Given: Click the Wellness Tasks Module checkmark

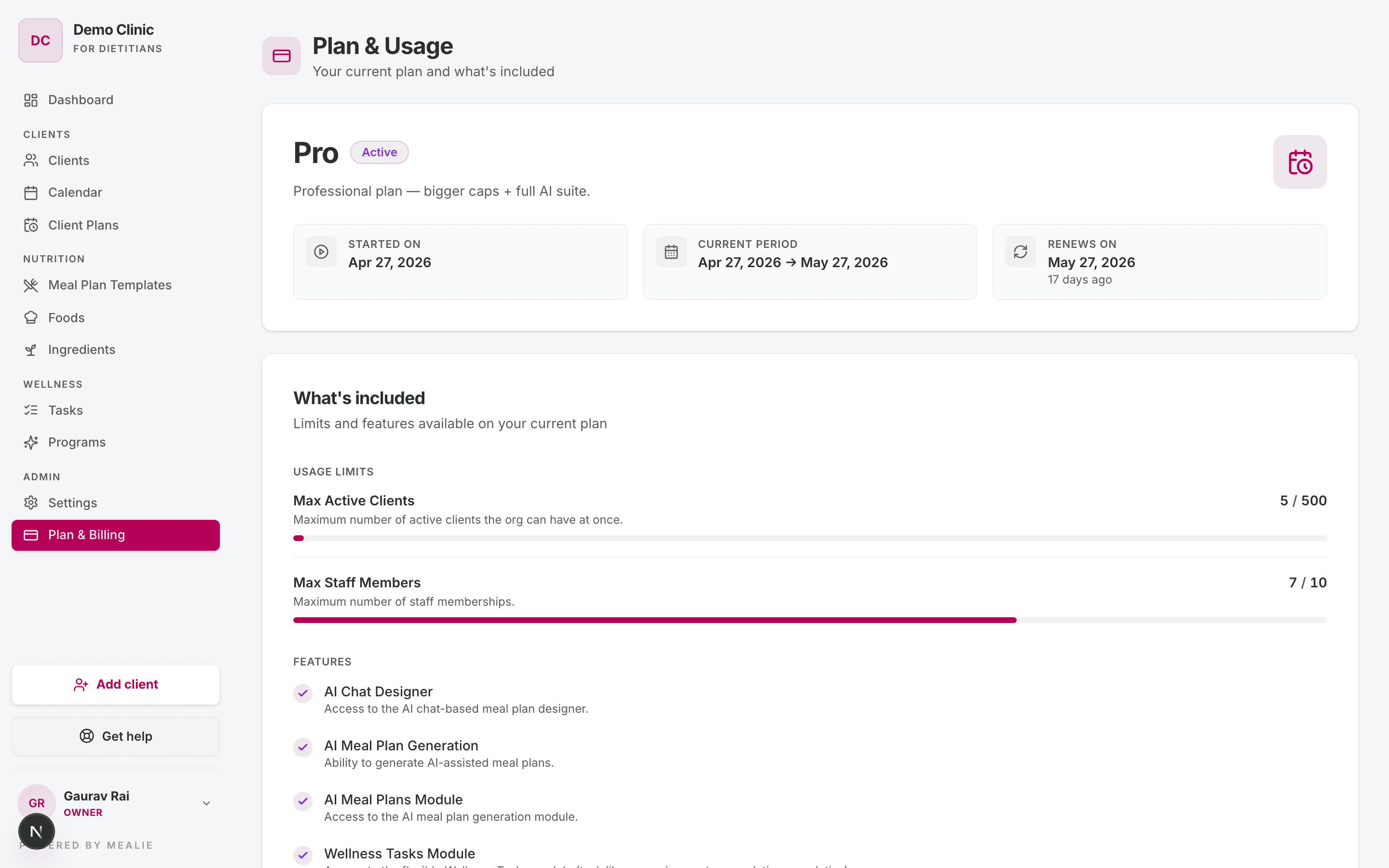Looking at the screenshot, I should (302, 855).
